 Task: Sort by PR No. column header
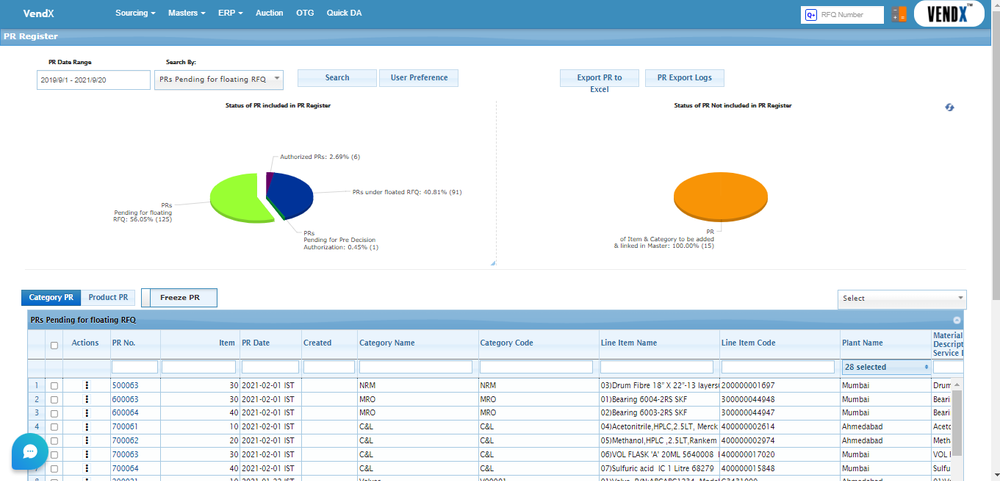click(x=124, y=343)
